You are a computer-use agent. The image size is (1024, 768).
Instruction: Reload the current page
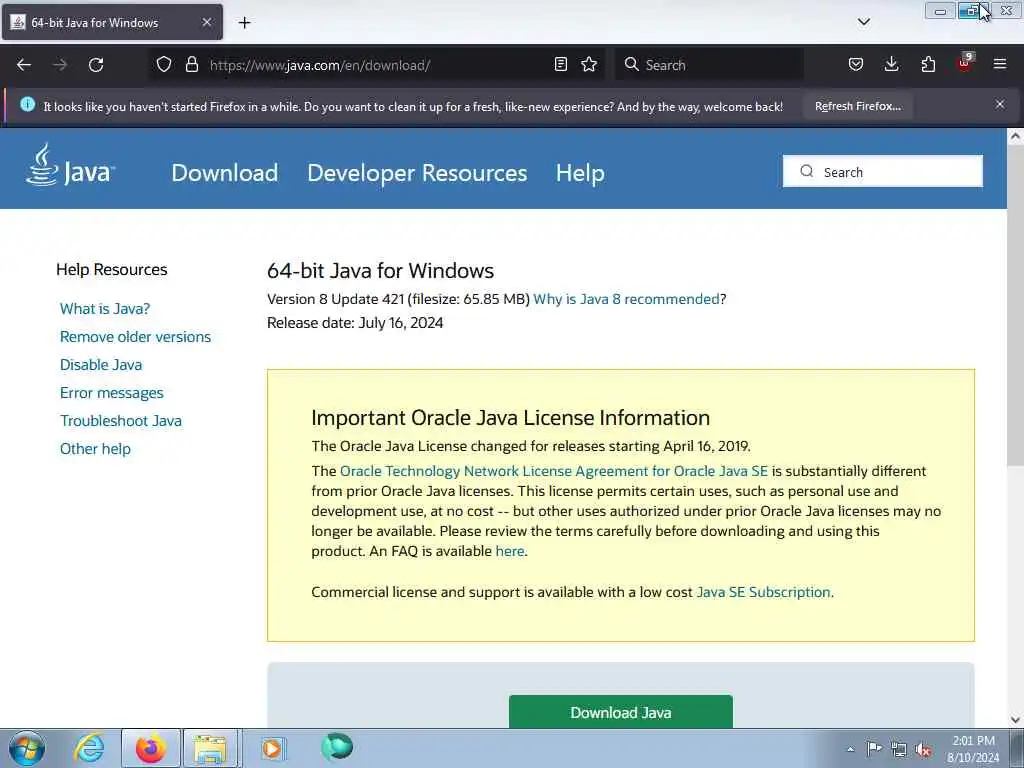click(96, 65)
